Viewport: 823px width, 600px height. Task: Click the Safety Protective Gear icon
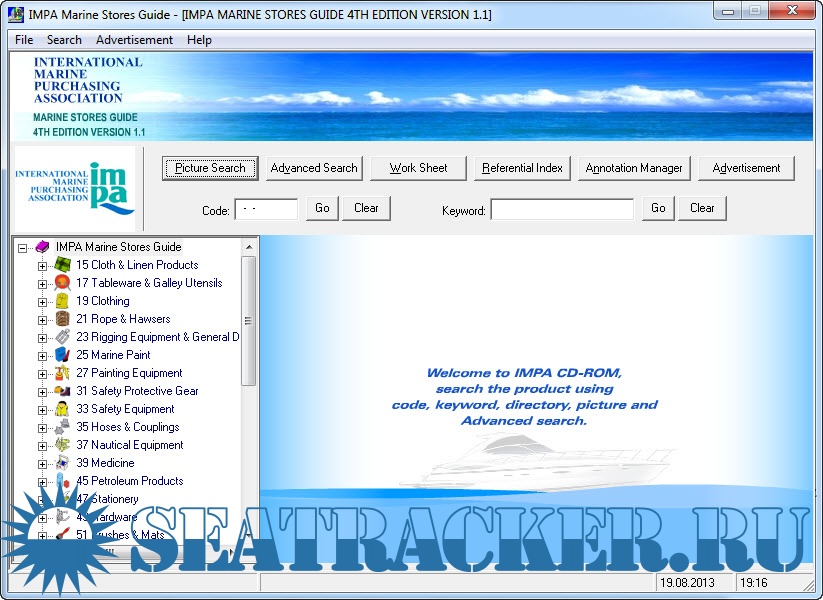62,391
